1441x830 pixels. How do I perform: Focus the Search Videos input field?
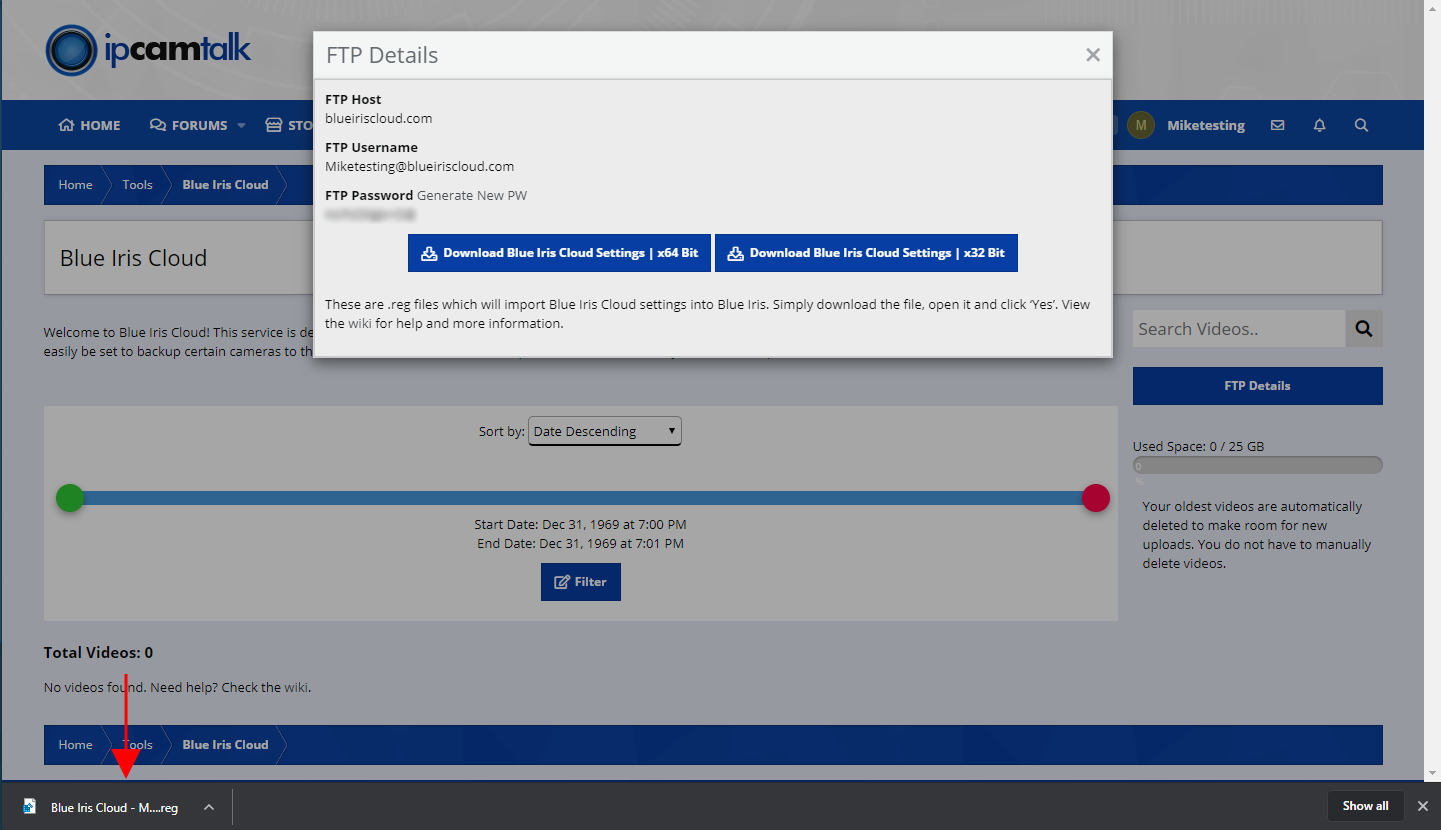coord(1239,328)
